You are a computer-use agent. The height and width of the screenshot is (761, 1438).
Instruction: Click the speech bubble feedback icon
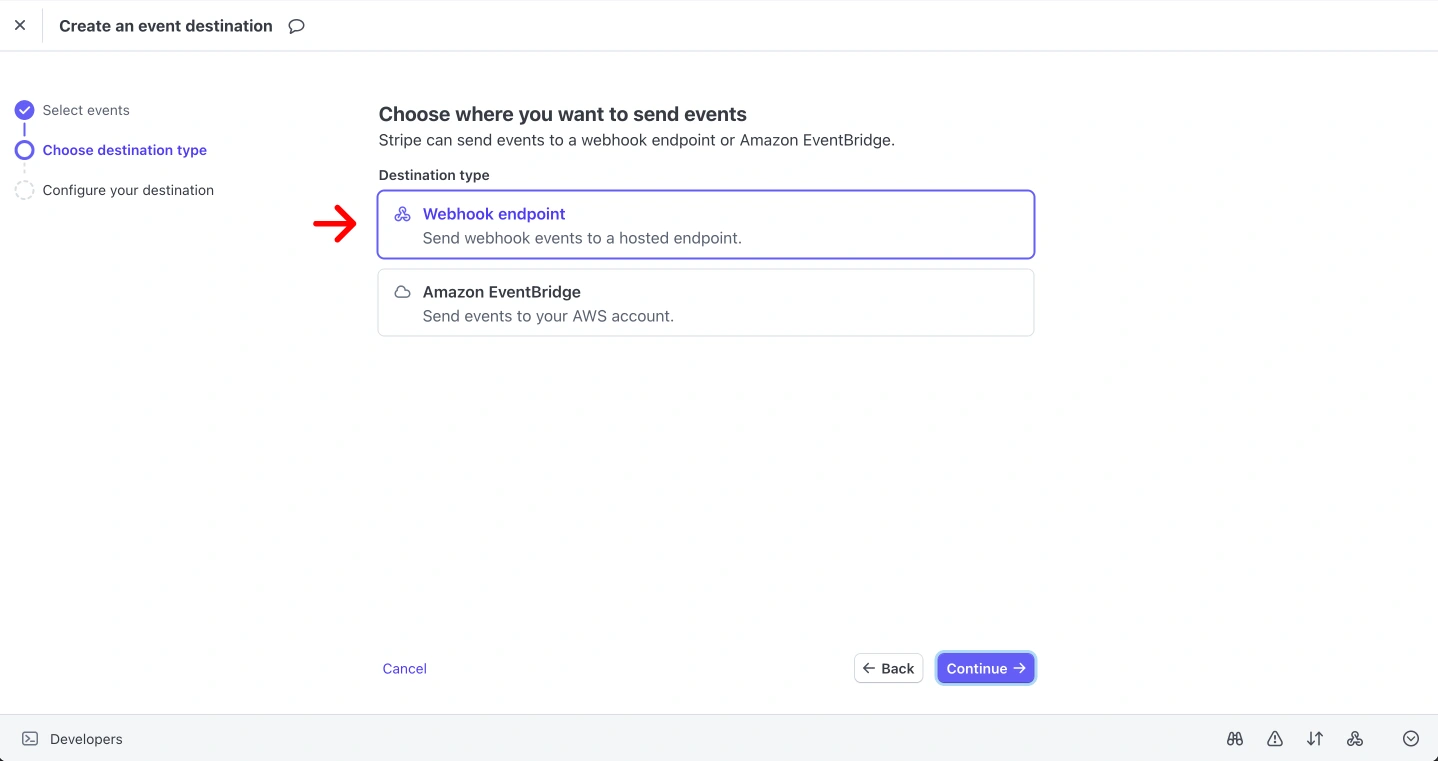[296, 26]
